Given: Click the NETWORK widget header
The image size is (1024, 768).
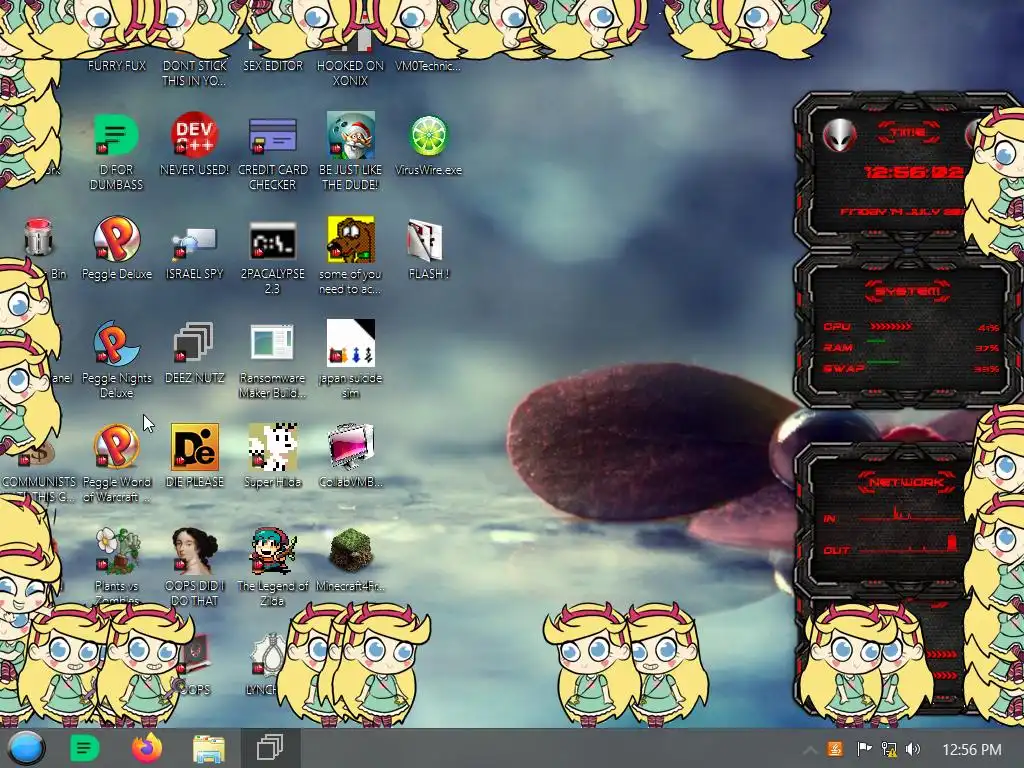Looking at the screenshot, I should tap(906, 483).
